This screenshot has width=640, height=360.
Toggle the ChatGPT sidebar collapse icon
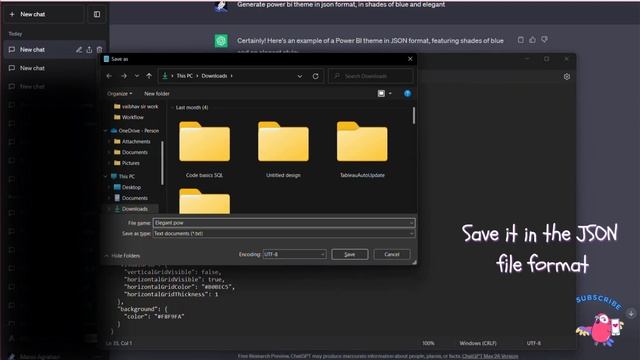point(97,14)
